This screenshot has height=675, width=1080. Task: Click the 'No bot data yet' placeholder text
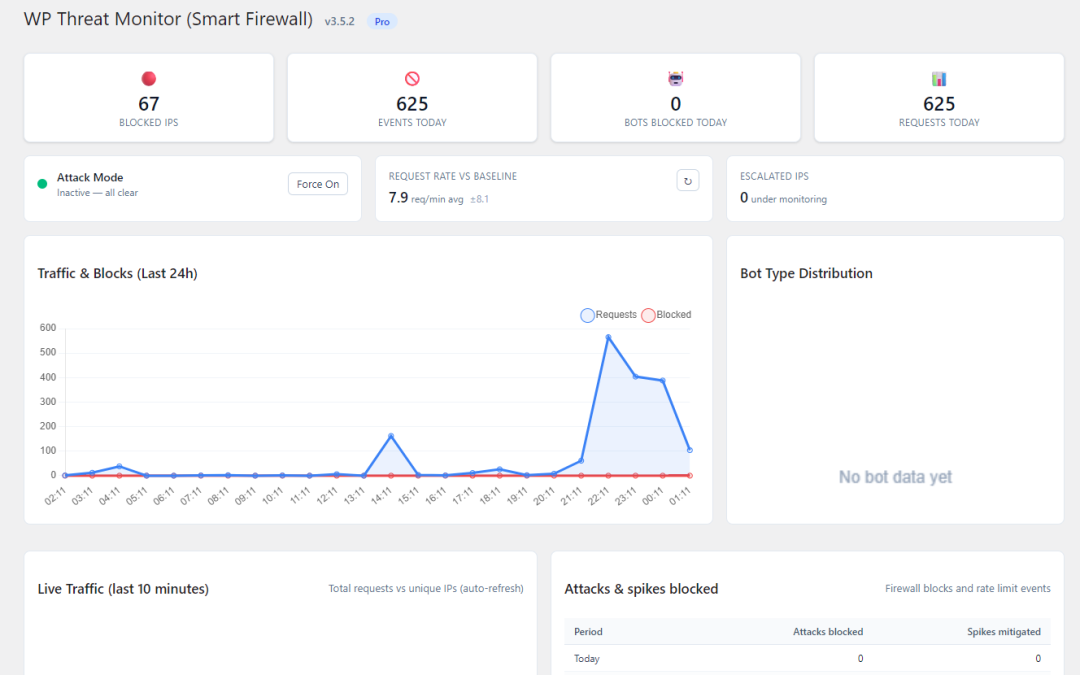click(895, 477)
